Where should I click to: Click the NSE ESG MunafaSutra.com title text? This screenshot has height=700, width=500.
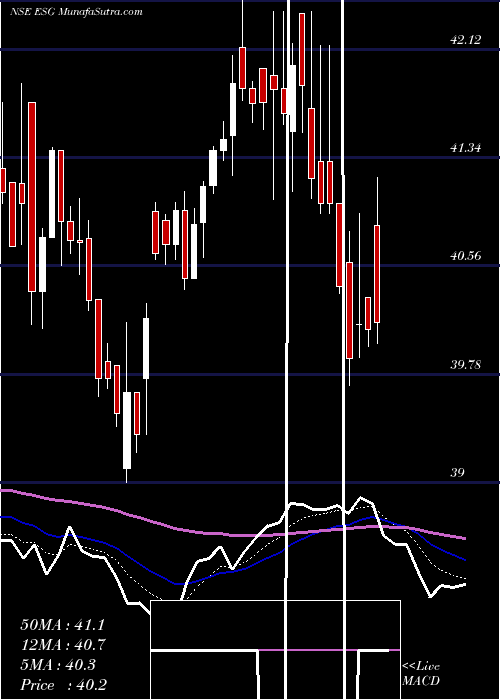point(76,12)
